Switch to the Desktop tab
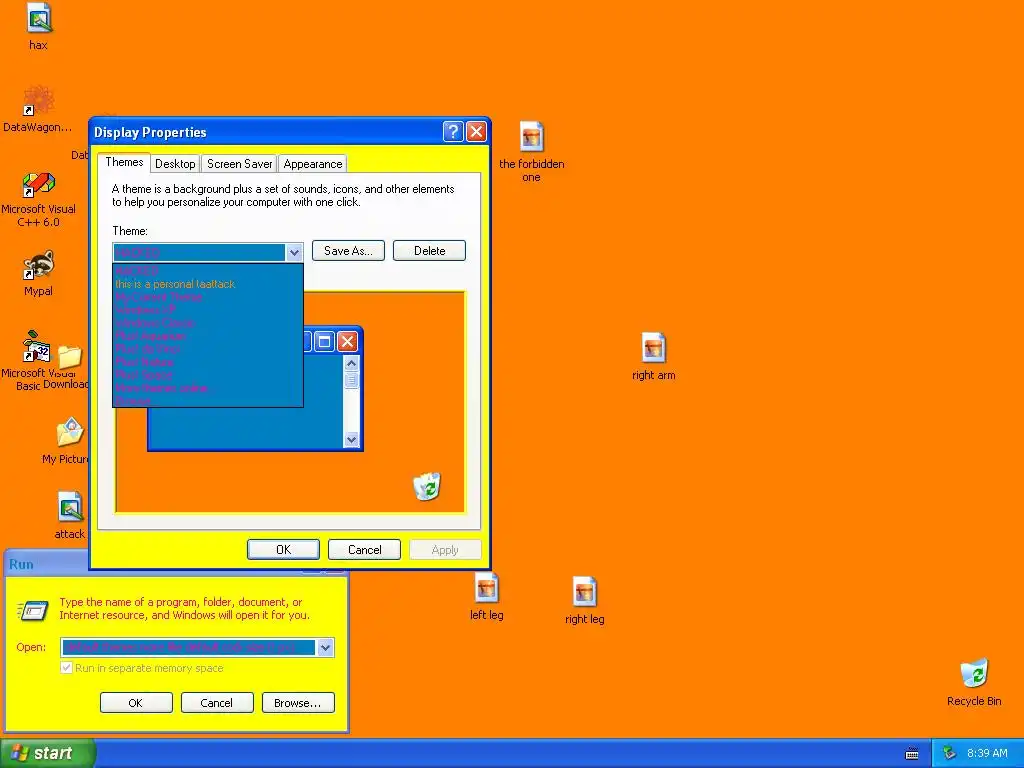 coord(175,164)
